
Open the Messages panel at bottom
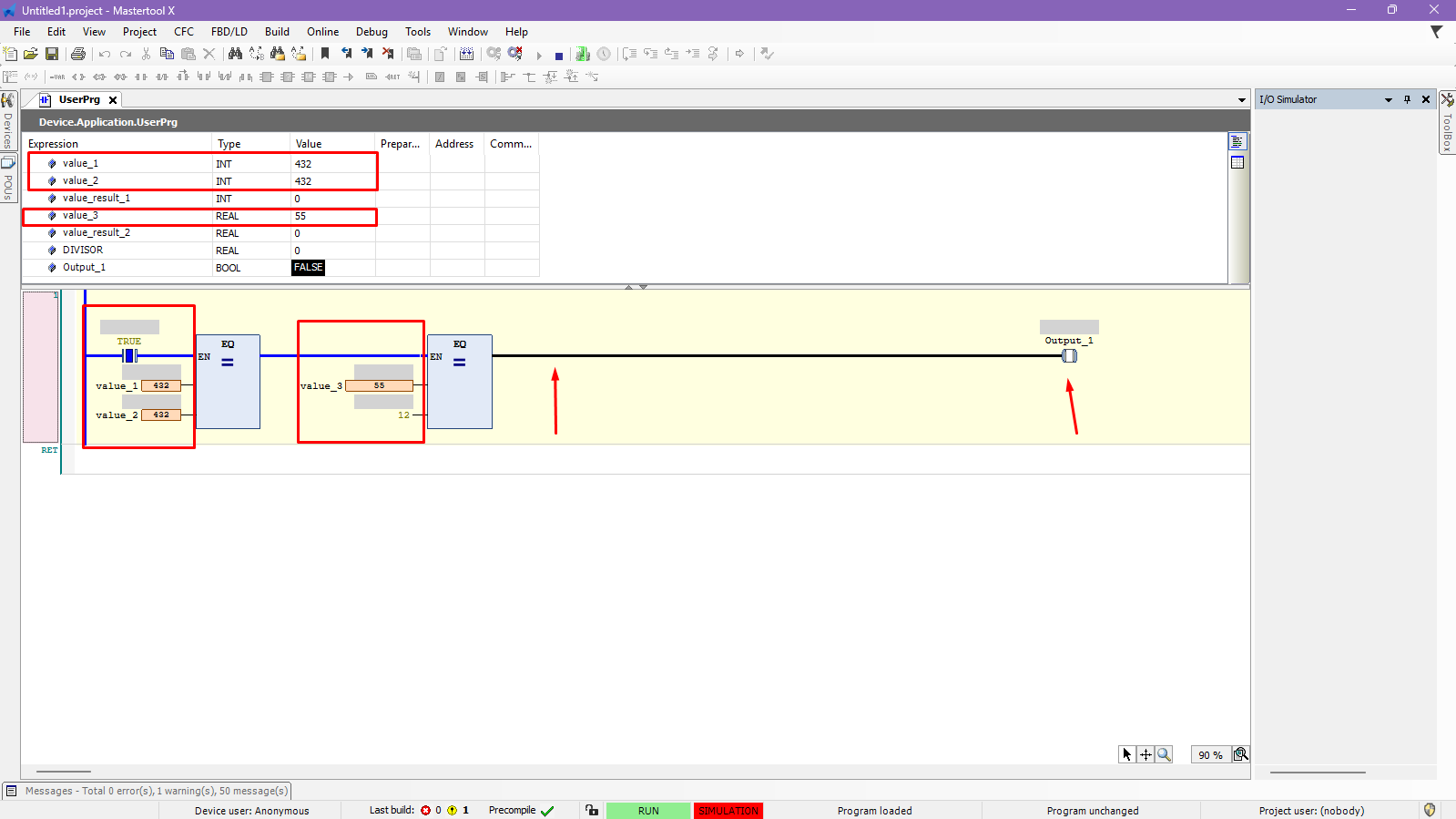pos(148,791)
